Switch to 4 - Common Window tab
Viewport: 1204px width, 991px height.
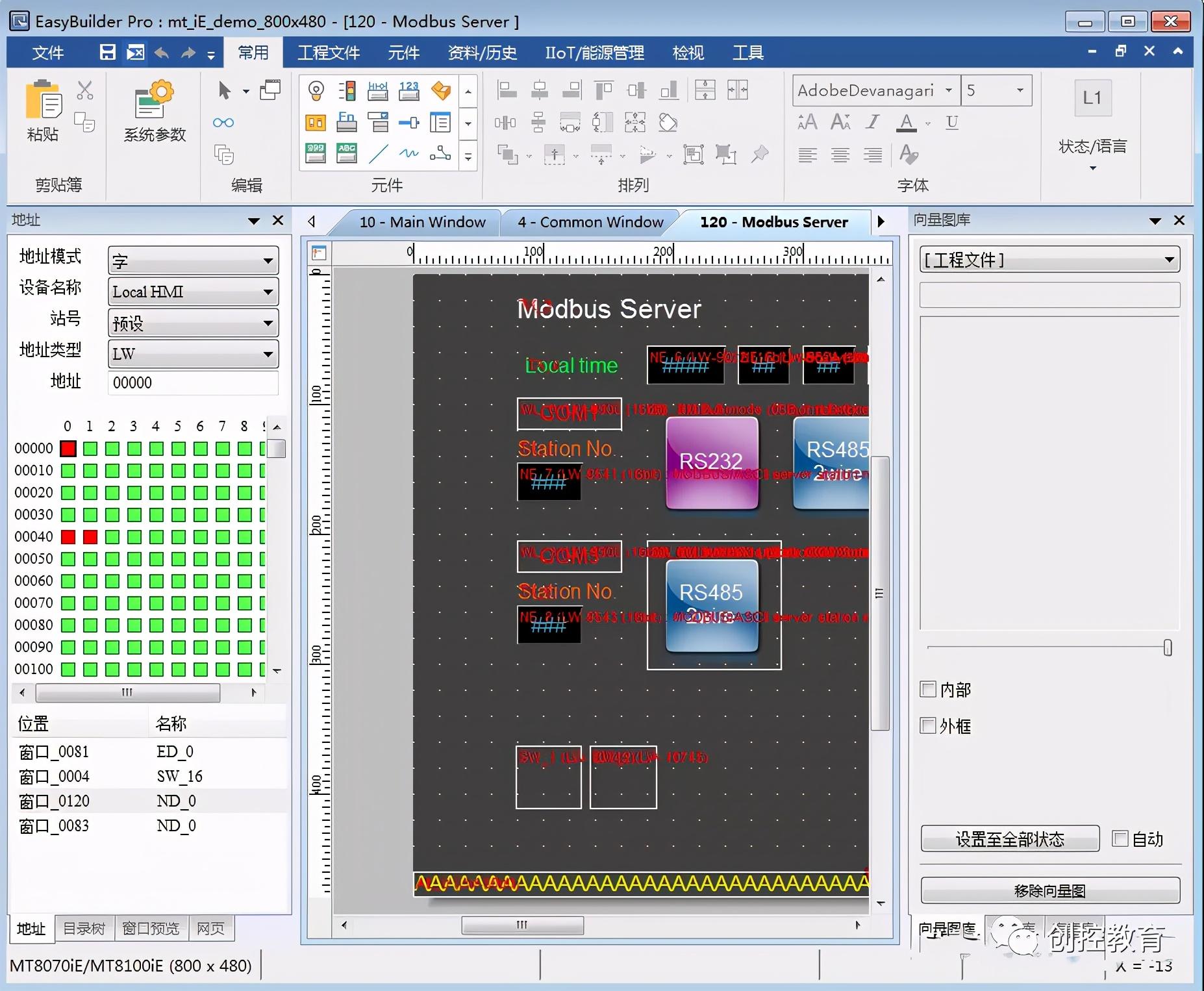590,222
